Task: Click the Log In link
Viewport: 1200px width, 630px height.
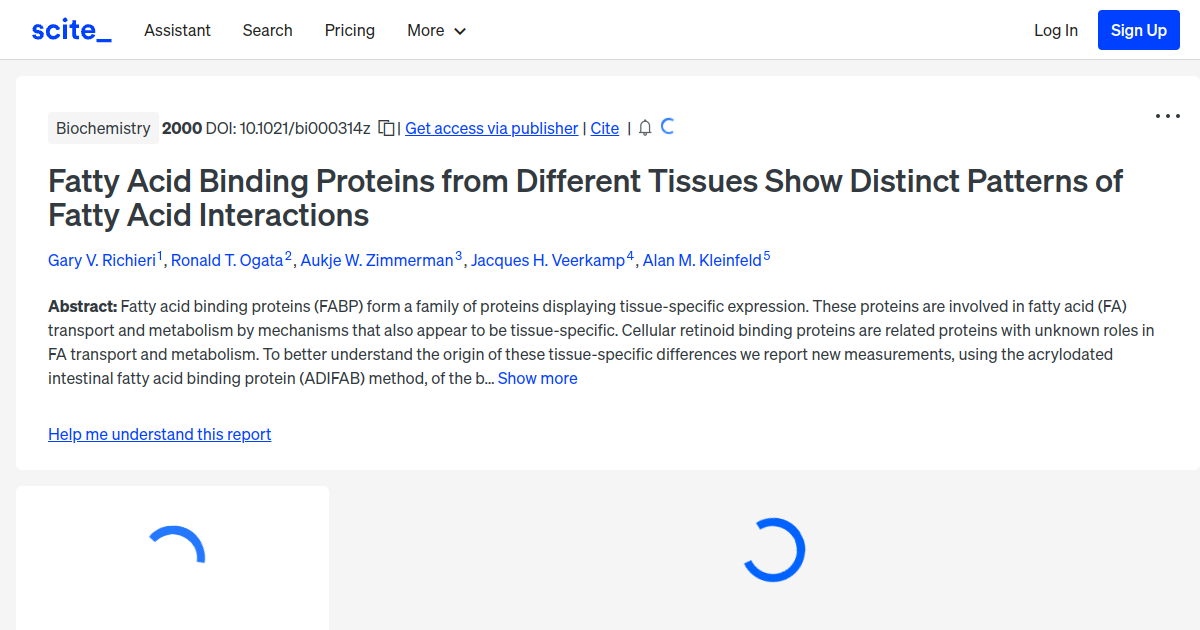Action: click(1055, 30)
